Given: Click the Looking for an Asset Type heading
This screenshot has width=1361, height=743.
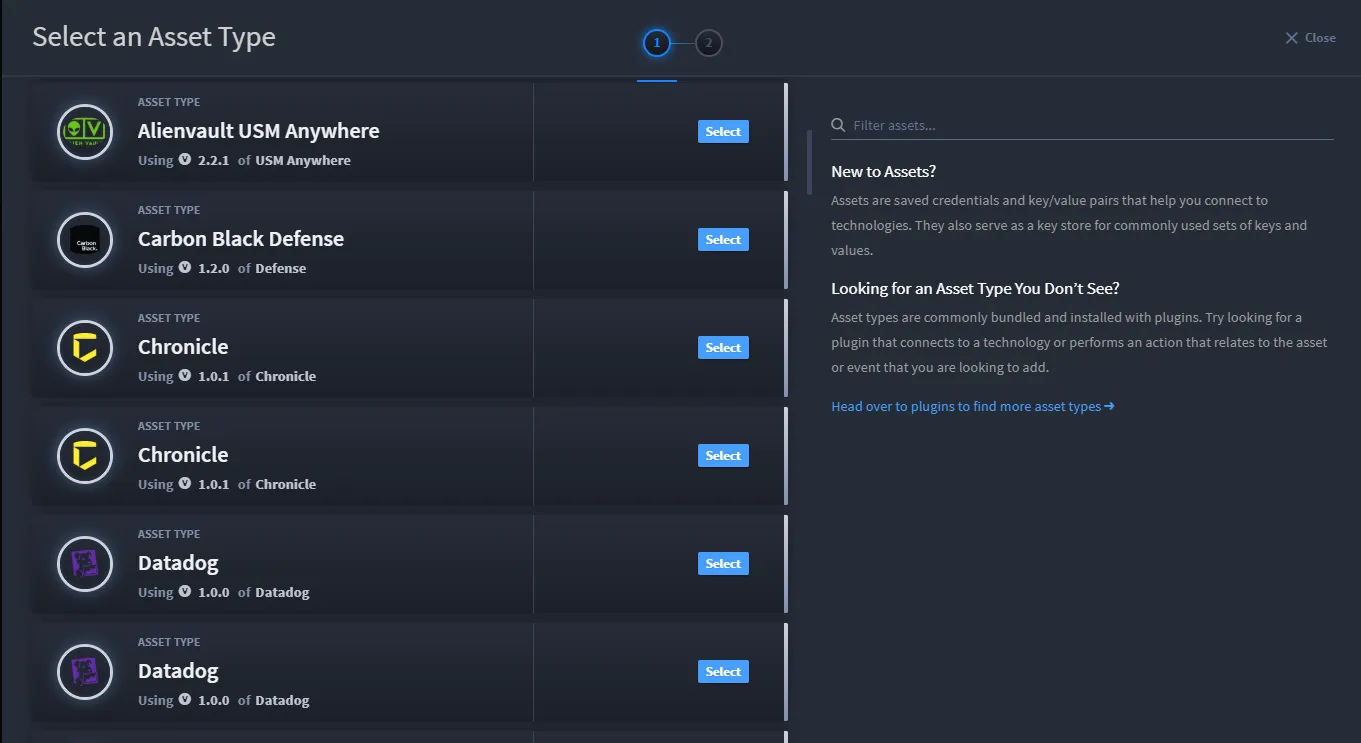Looking at the screenshot, I should tap(975, 289).
